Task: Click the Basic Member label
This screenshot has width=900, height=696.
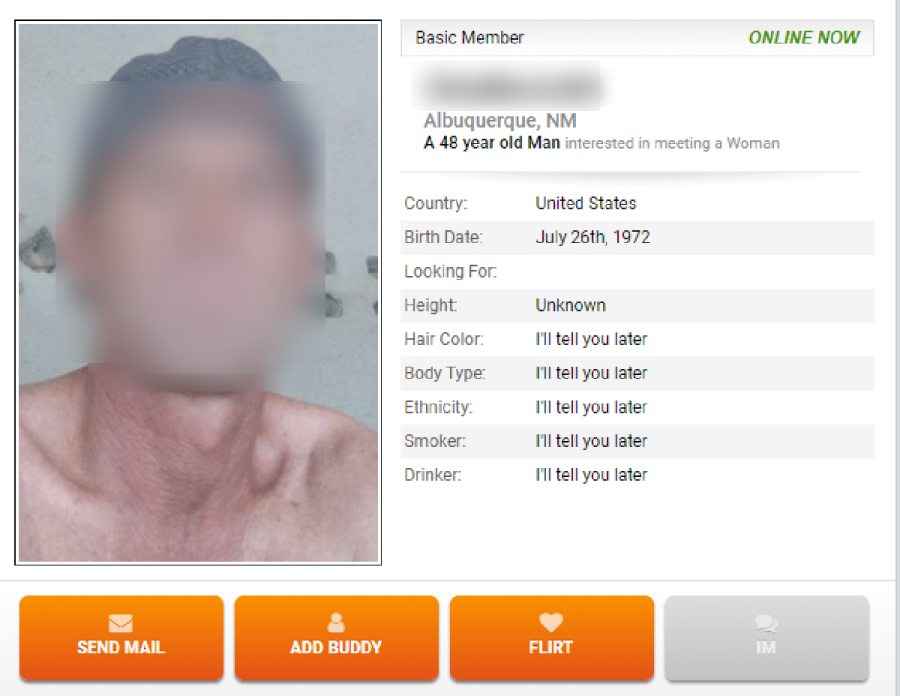Action: (x=470, y=38)
